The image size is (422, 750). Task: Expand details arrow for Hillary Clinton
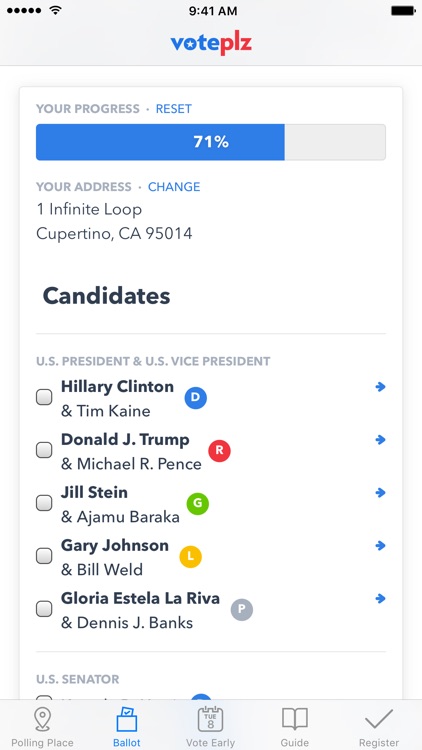380,387
